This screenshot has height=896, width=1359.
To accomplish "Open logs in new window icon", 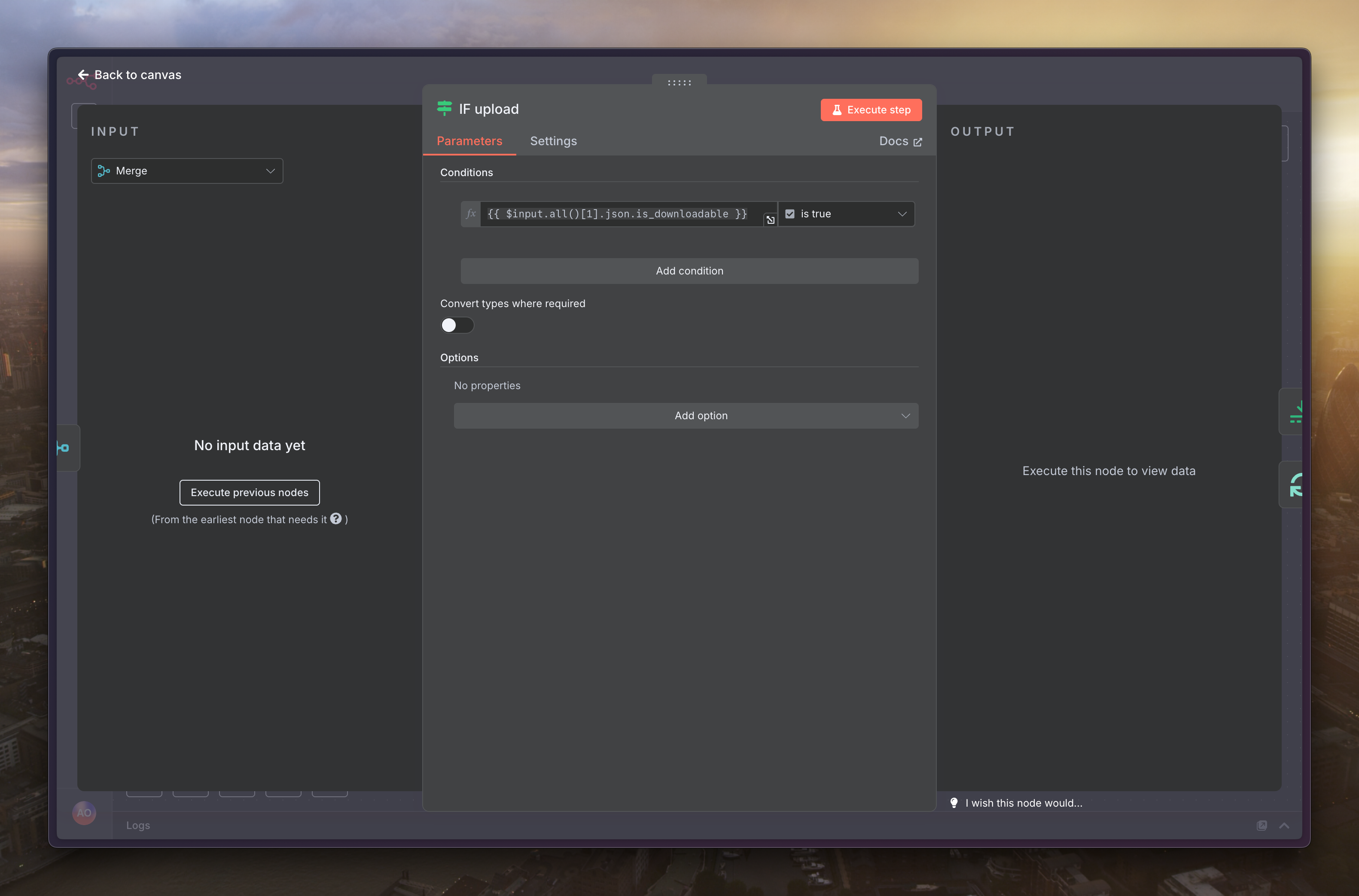I will (1261, 825).
